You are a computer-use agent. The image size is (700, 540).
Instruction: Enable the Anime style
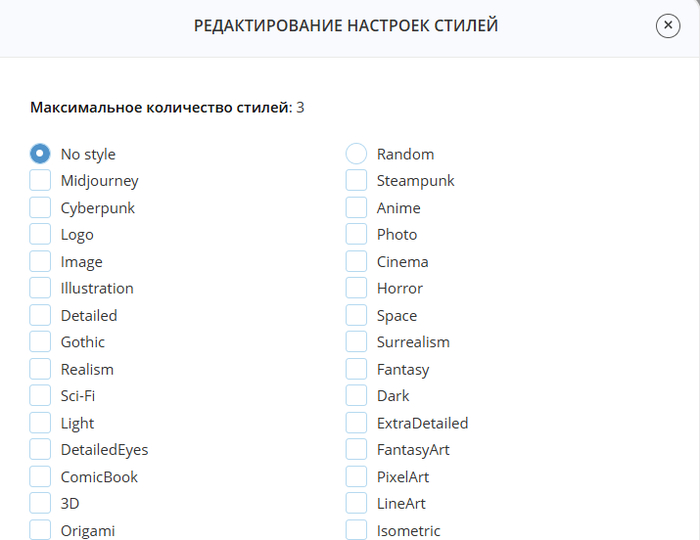(356, 208)
